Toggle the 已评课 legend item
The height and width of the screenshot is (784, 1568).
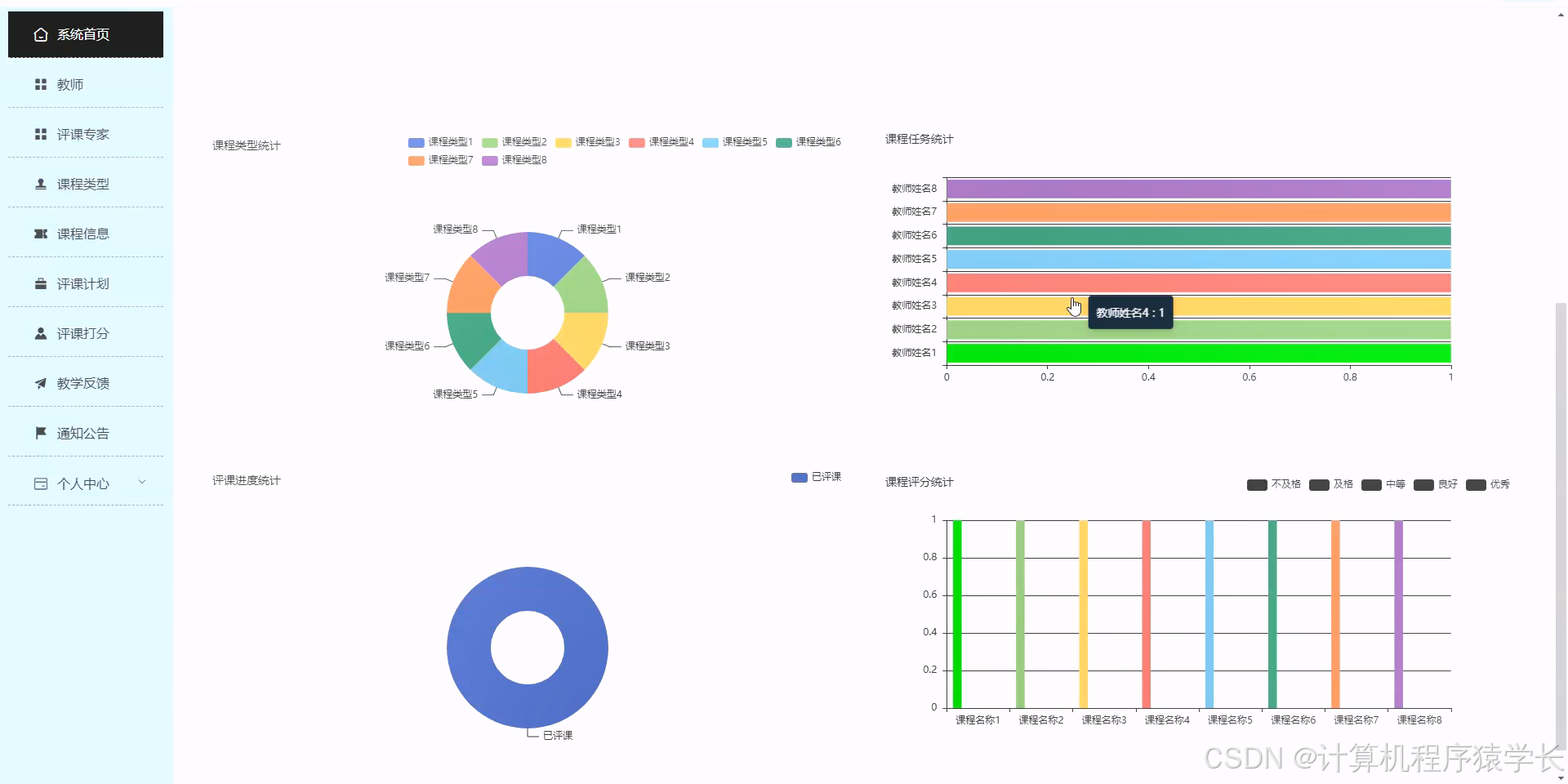816,477
